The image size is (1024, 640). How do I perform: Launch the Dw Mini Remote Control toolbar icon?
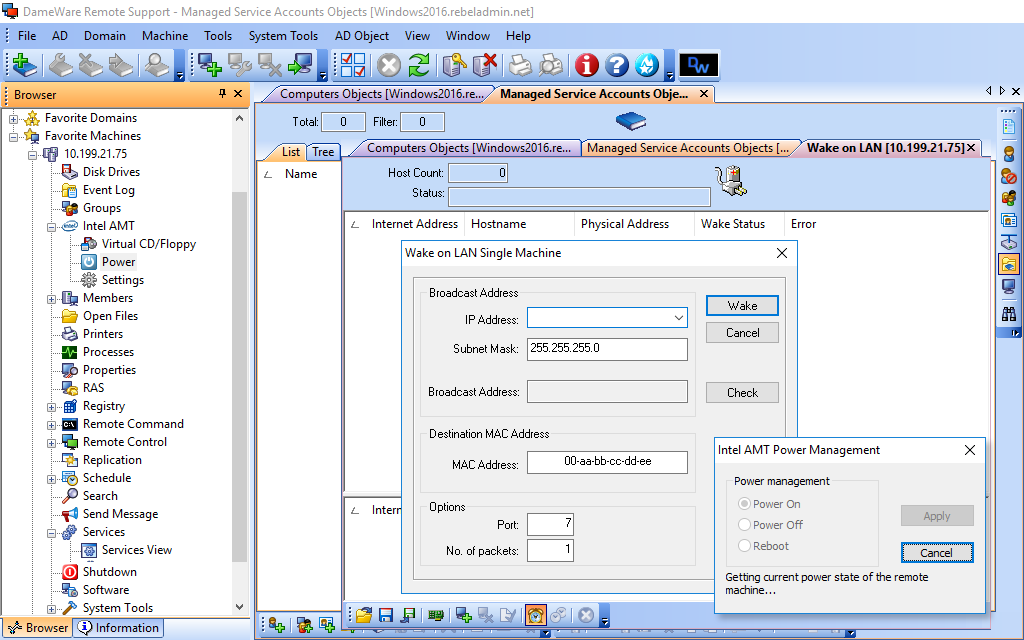[698, 65]
